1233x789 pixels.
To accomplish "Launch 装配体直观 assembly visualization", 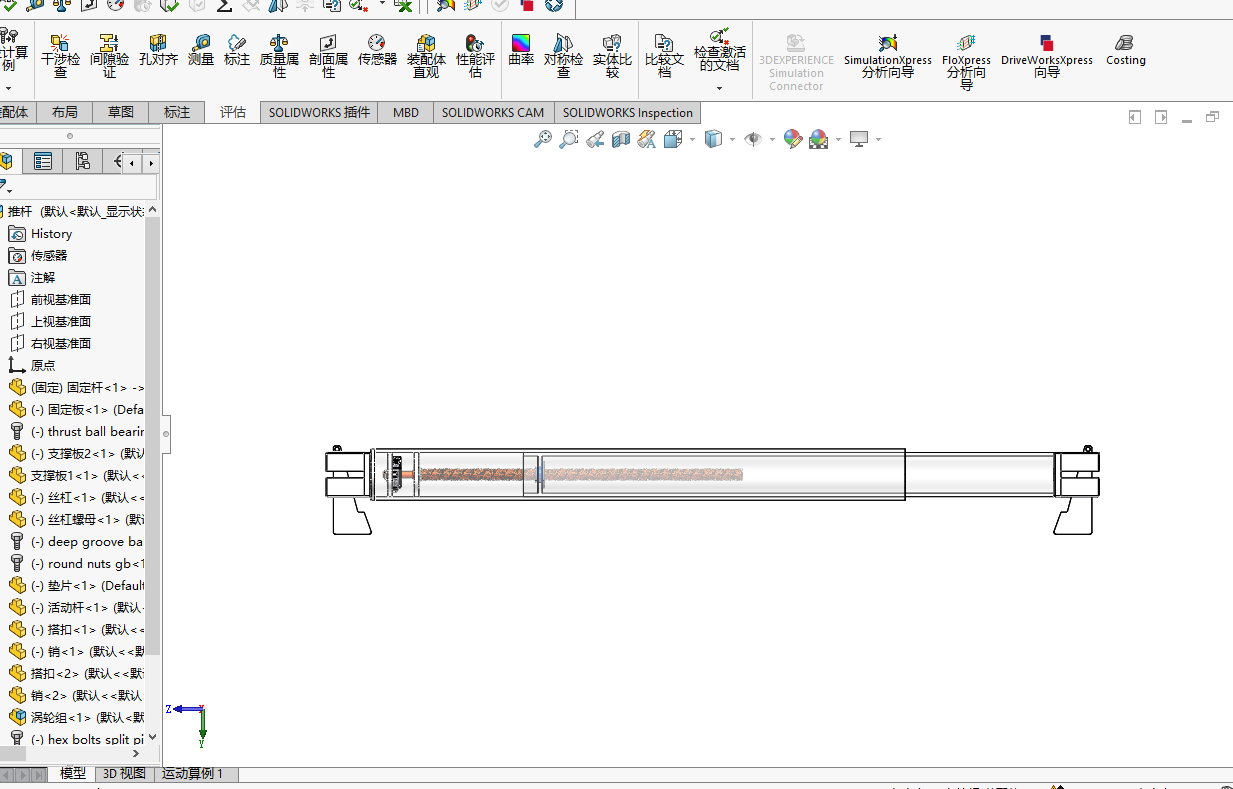I will pos(426,55).
